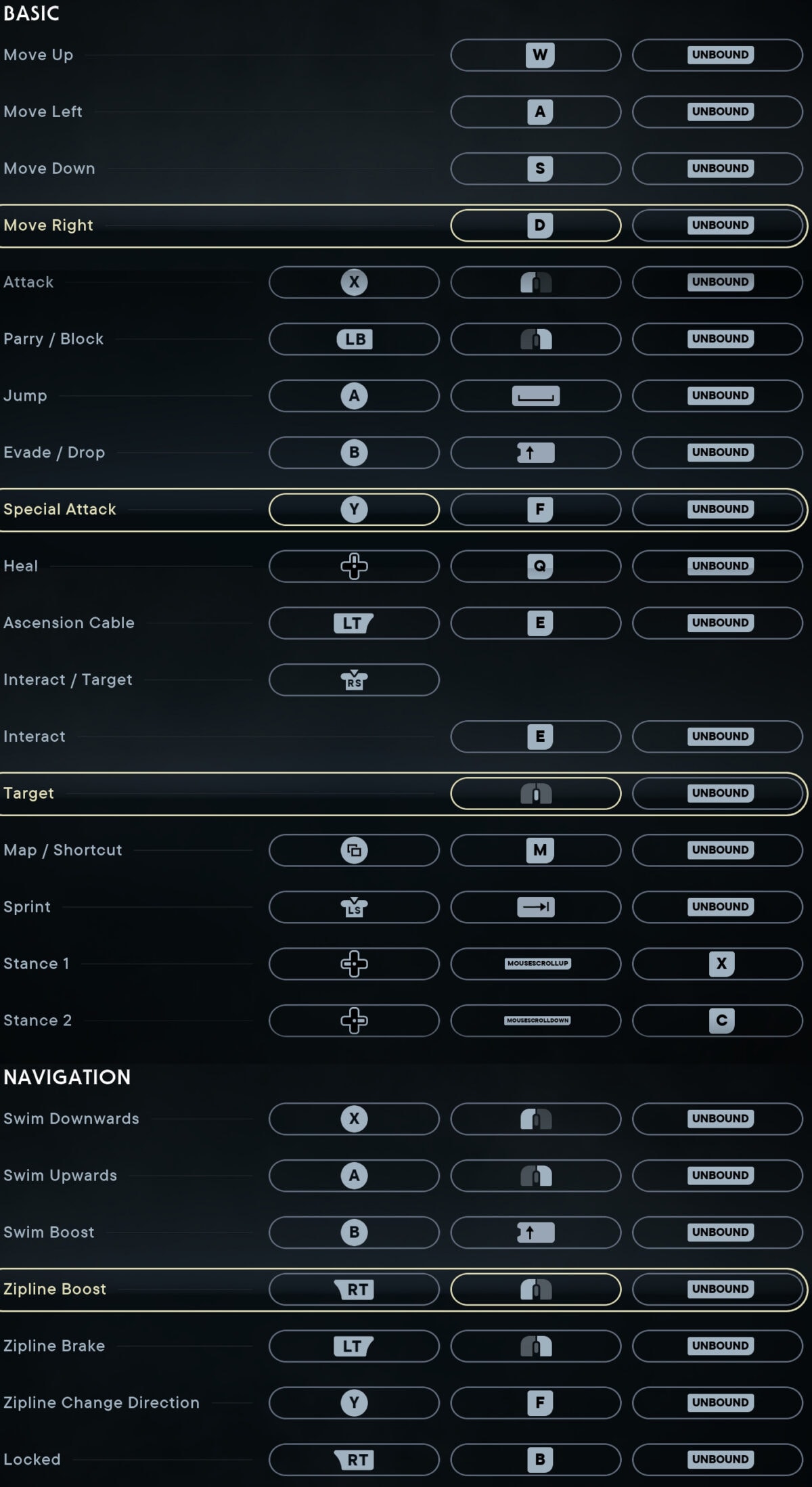Click the LS stick press binding for Sprint
The width and height of the screenshot is (812, 1487).
point(354,907)
